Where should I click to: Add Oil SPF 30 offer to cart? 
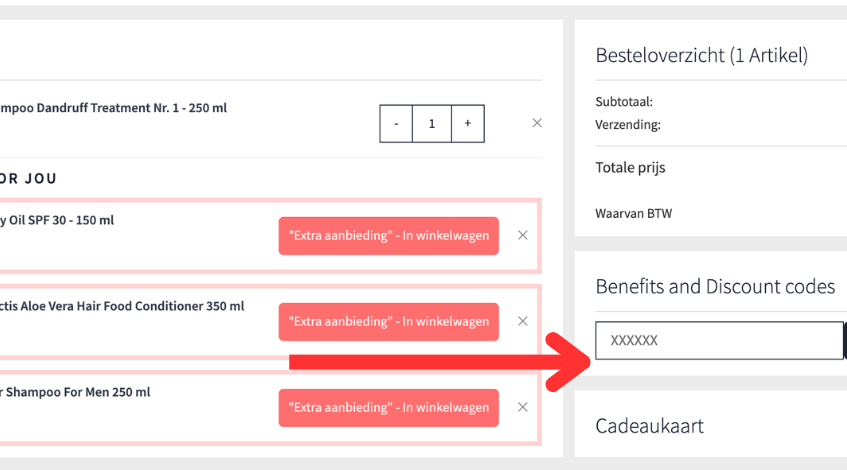[x=388, y=235]
